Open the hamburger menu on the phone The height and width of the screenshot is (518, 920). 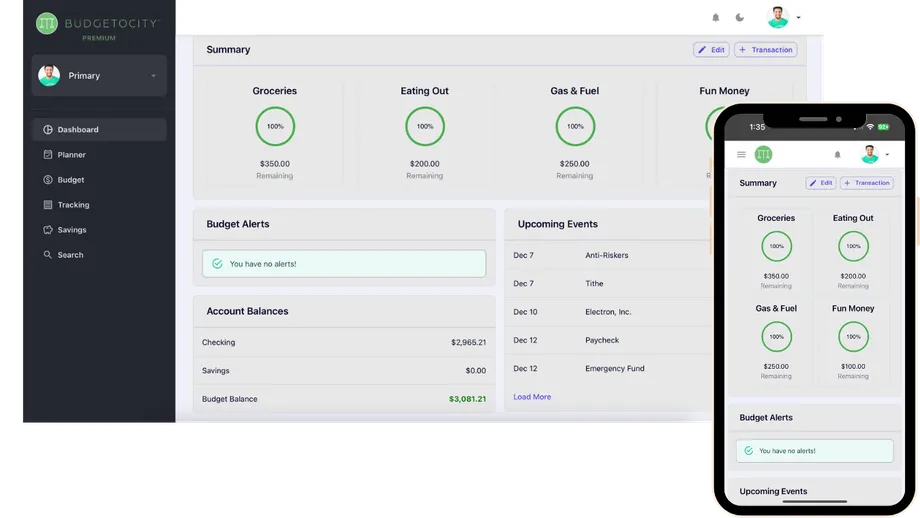pos(741,155)
